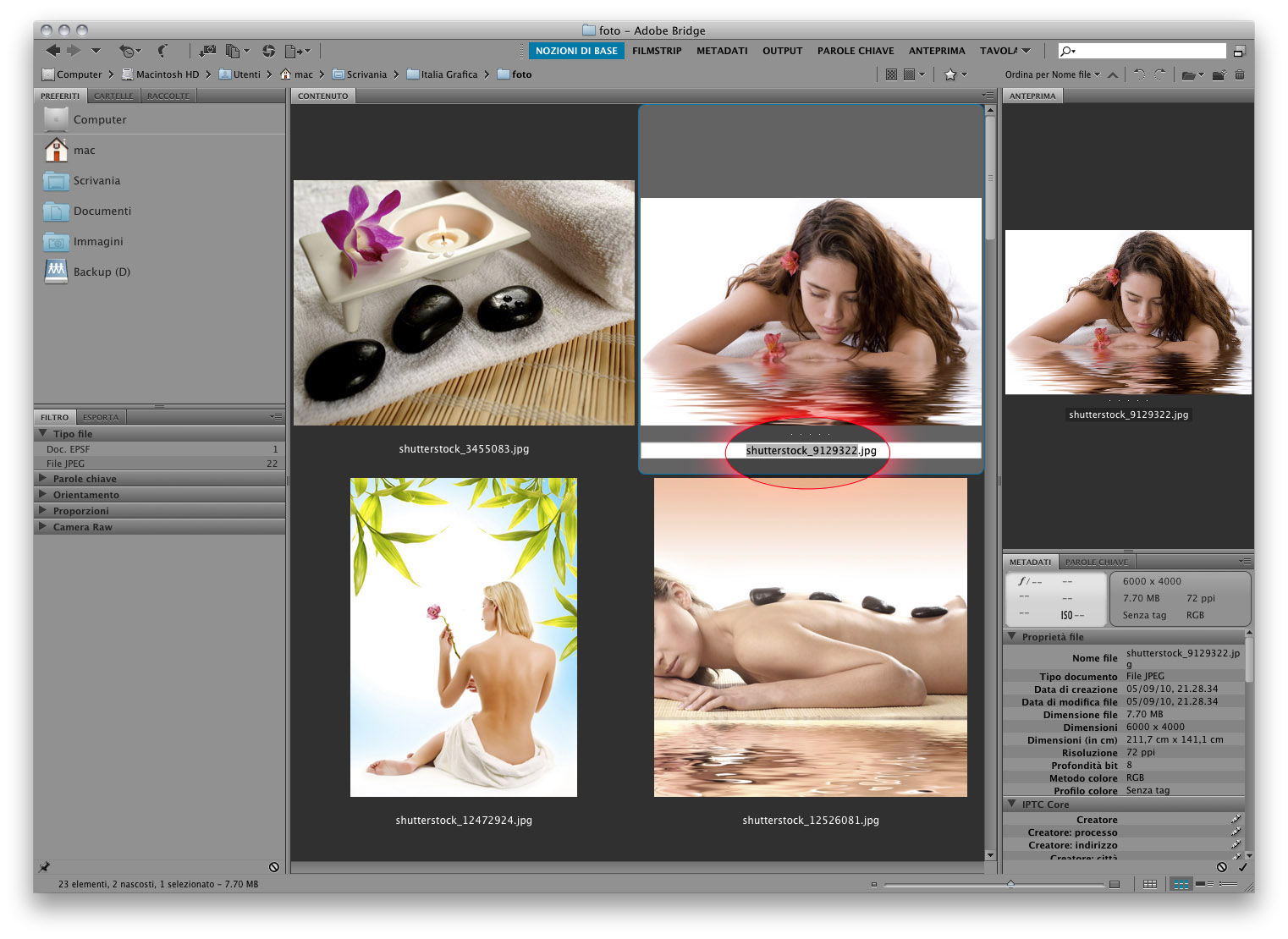Toggle ascending sort order arrow

tap(1113, 74)
